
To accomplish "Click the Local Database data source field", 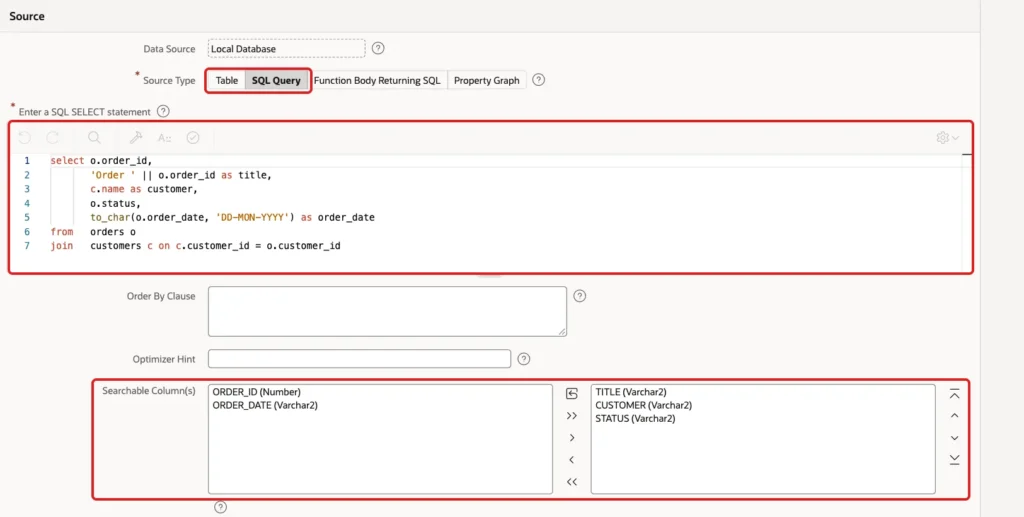I will (x=287, y=49).
